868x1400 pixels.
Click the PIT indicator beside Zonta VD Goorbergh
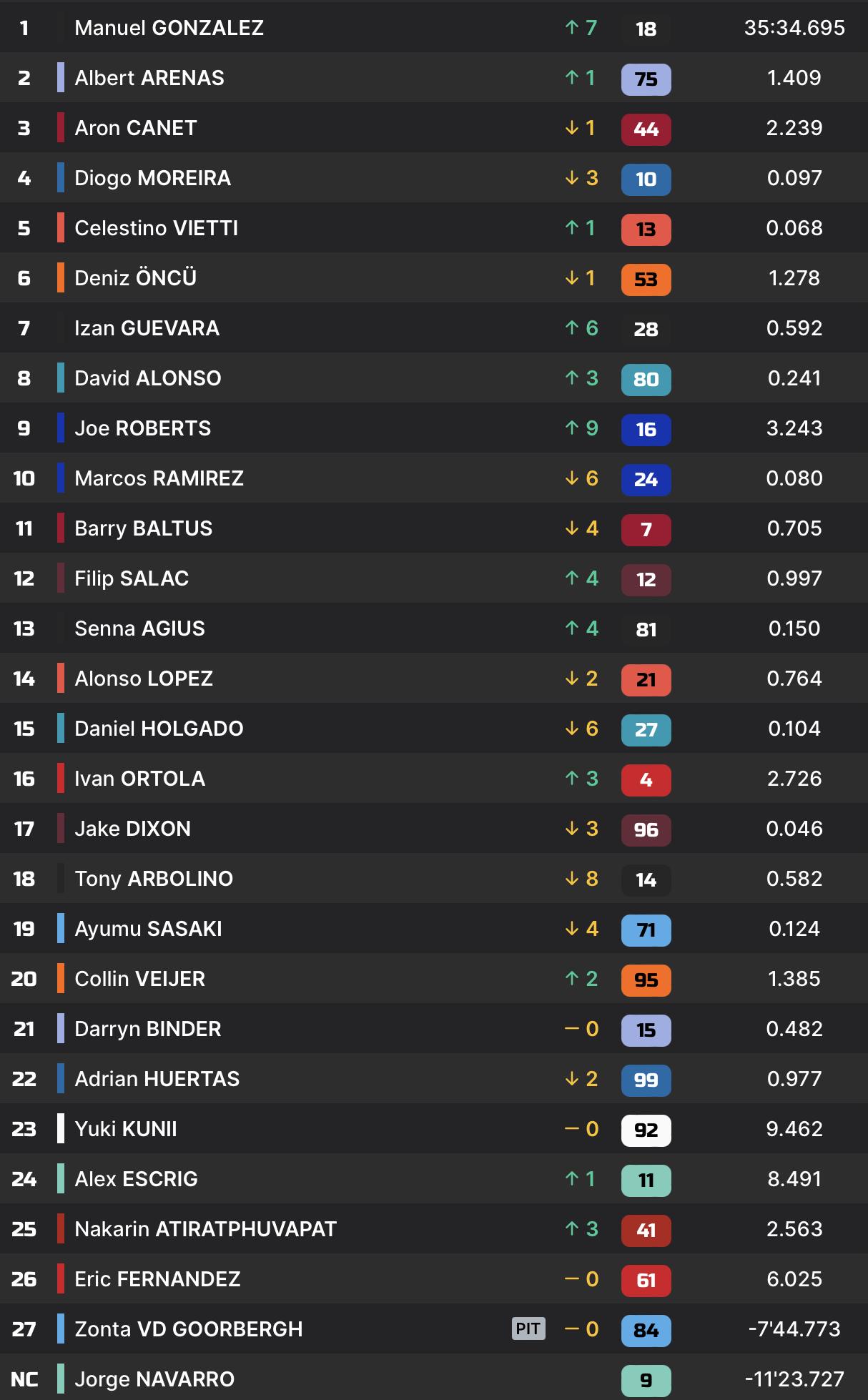click(x=528, y=1328)
